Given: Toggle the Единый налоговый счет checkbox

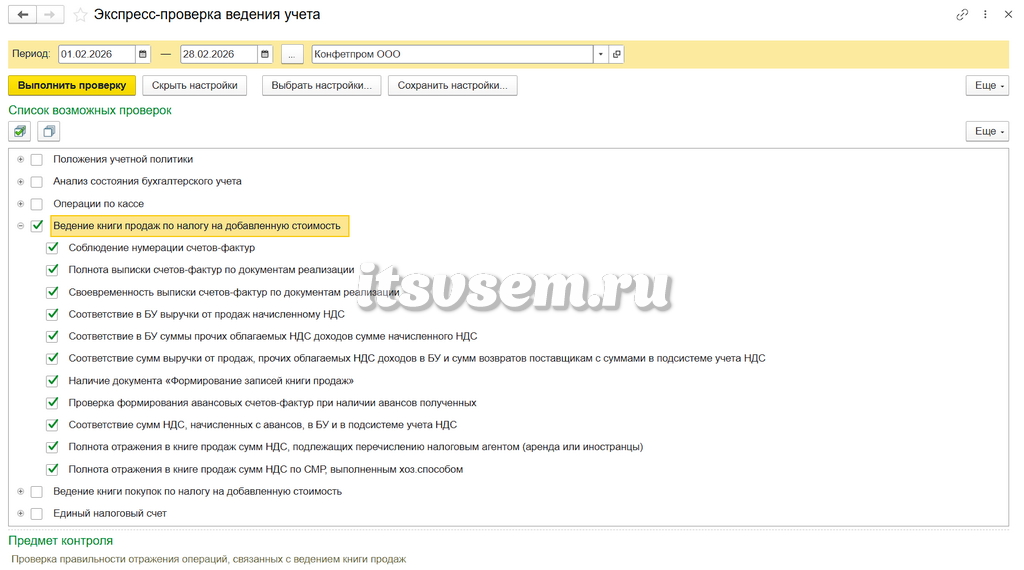Looking at the screenshot, I should (x=37, y=513).
